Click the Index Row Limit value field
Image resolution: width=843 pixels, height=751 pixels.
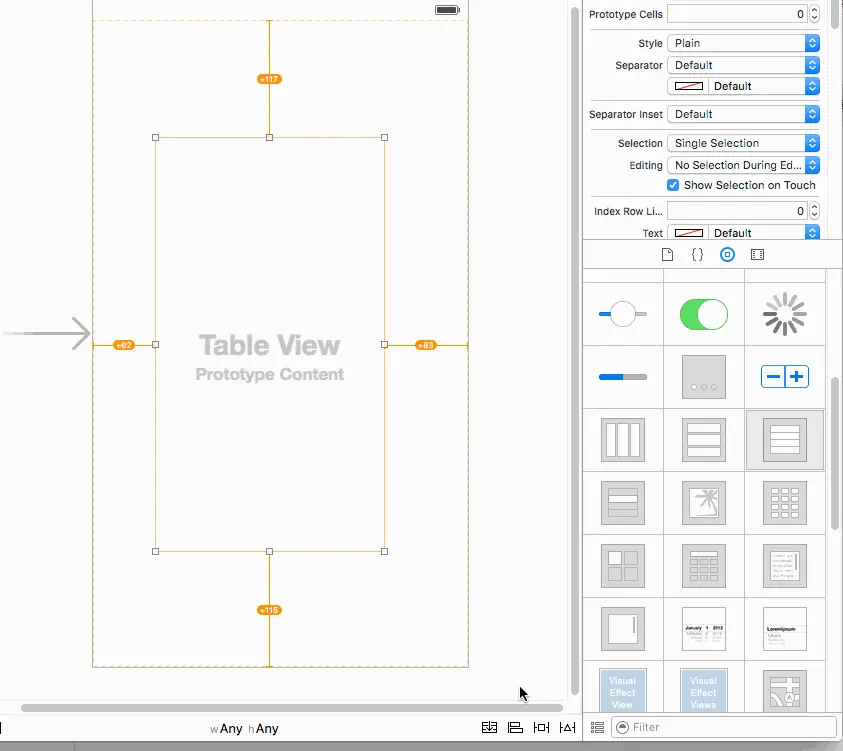737,211
